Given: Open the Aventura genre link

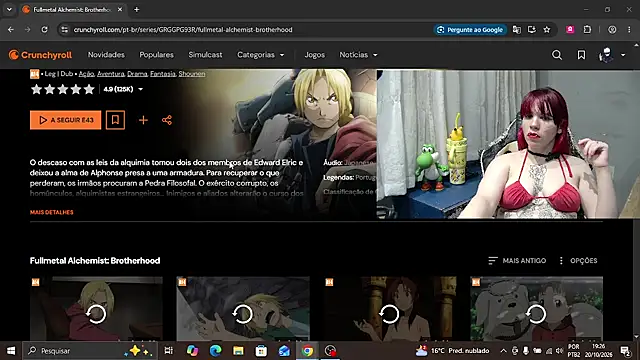Looking at the screenshot, I should (x=111, y=74).
